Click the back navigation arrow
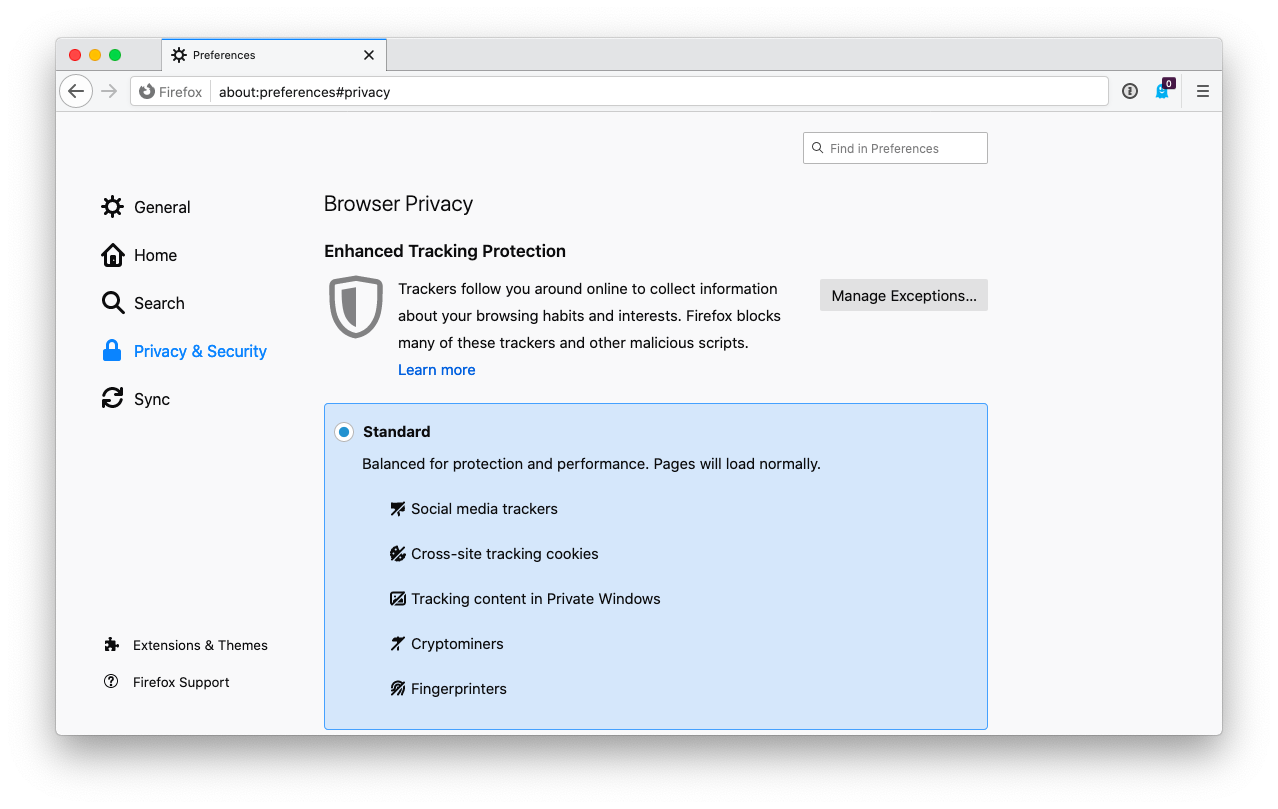Image resolution: width=1278 pixels, height=809 pixels. (76, 91)
